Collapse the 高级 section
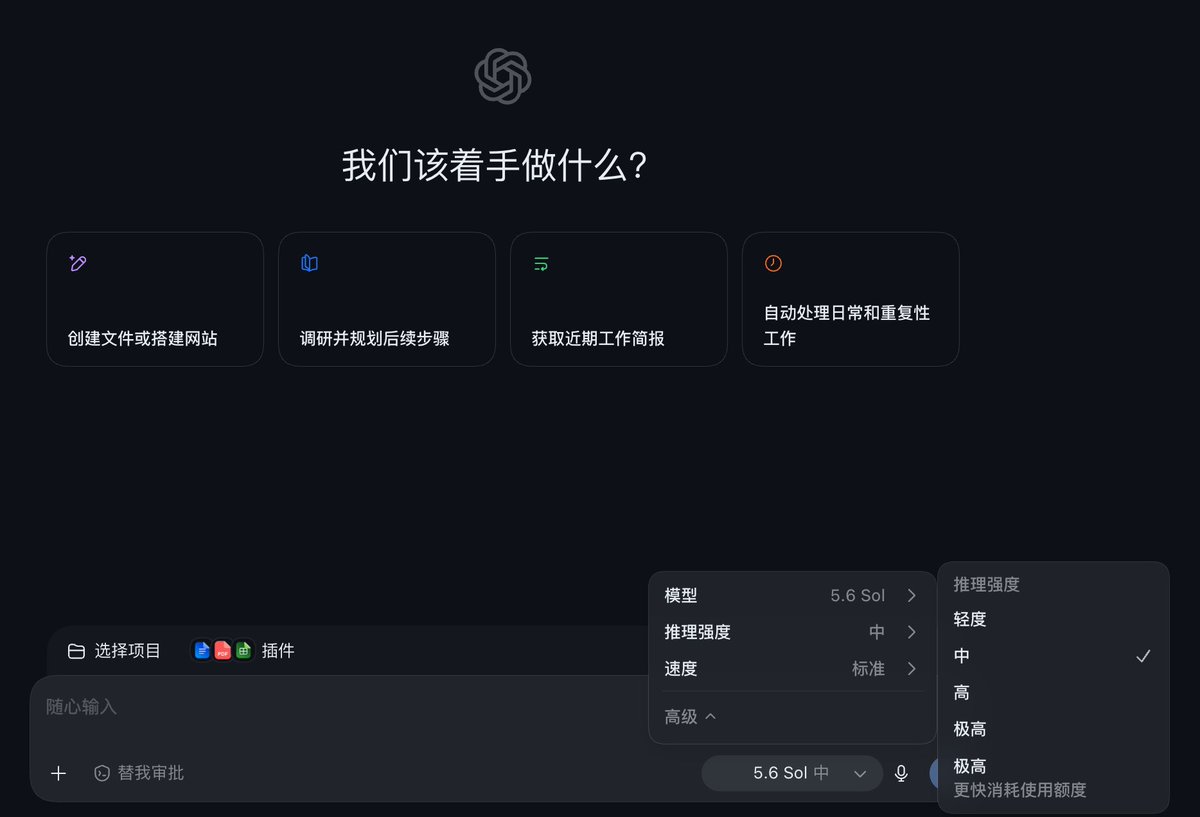 coord(691,716)
